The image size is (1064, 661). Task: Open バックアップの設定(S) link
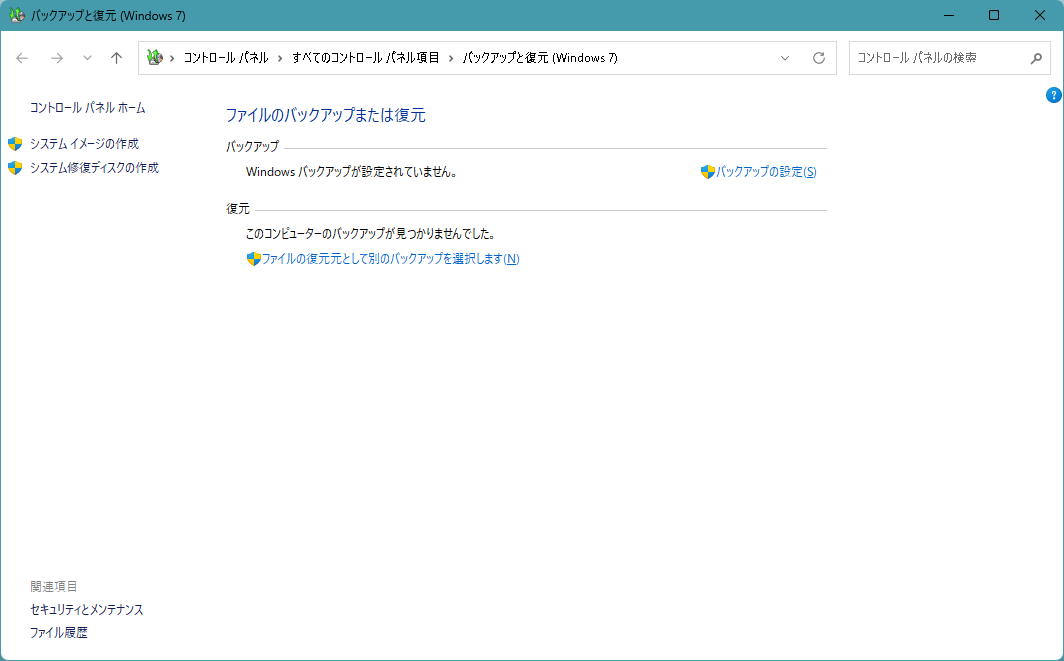coord(766,172)
